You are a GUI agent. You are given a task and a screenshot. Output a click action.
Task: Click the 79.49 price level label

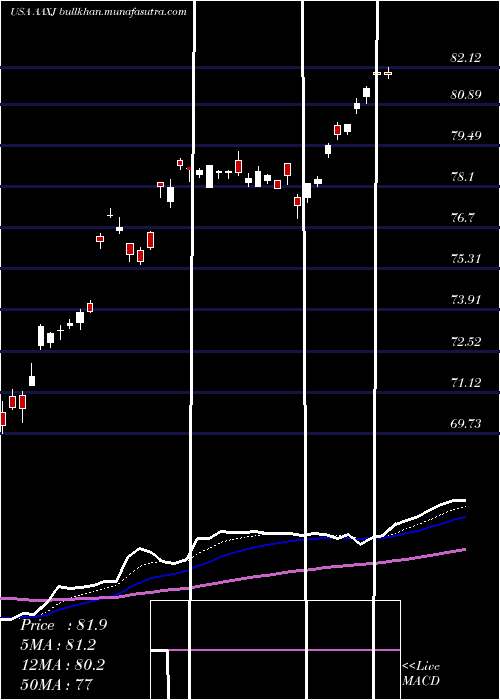tap(466, 136)
